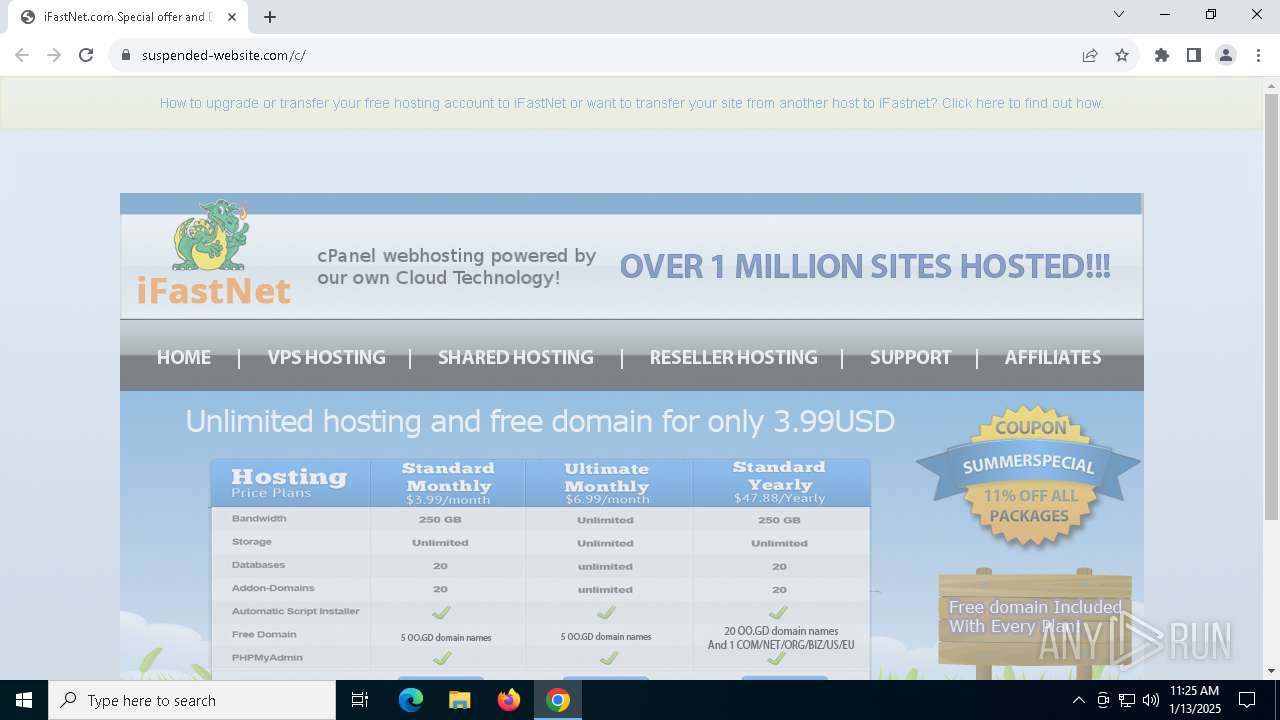Expand the tab search chevron
The image size is (1280, 720).
pyautogui.click(x=1119, y=14)
